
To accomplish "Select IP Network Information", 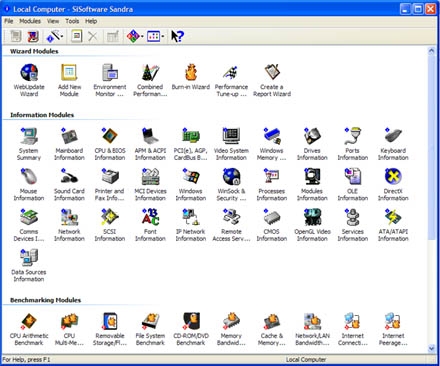I will pos(191,225).
